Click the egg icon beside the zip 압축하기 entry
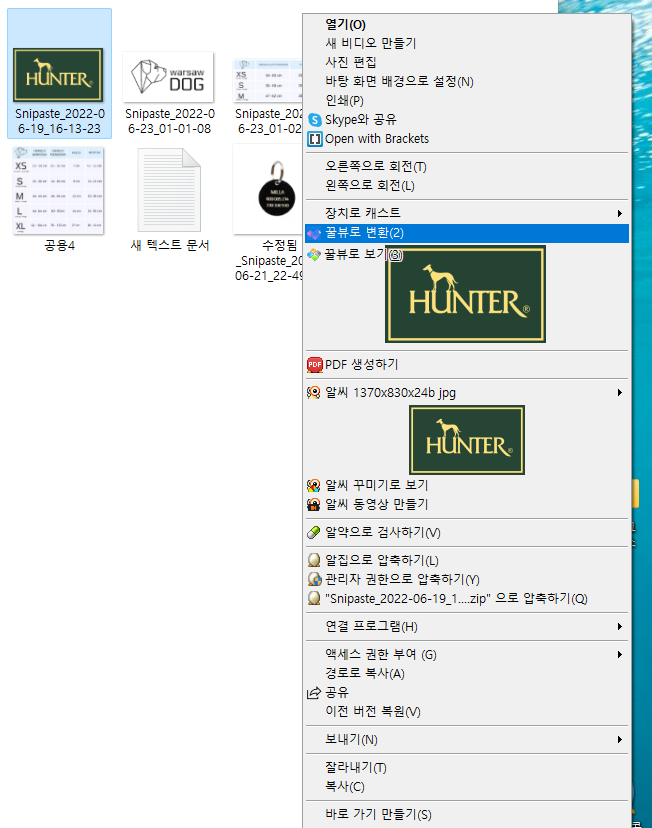The width and height of the screenshot is (652, 828). (314, 598)
